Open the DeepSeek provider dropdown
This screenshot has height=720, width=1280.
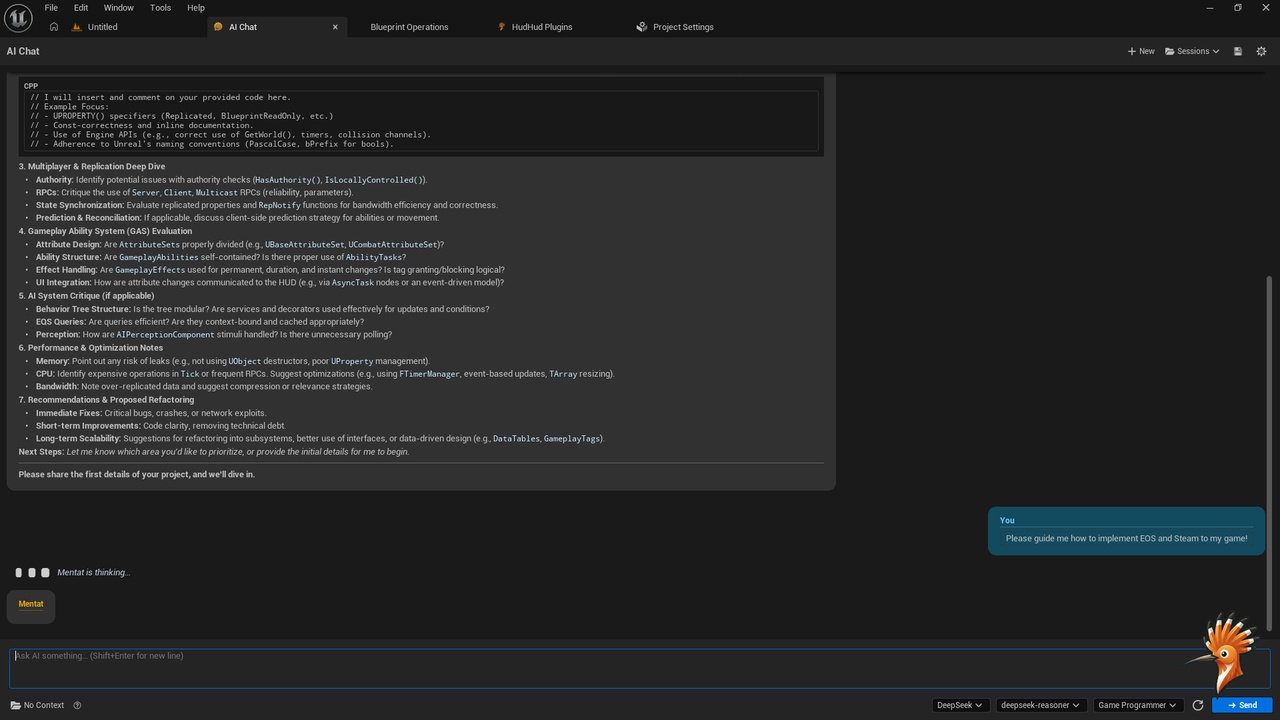pos(960,705)
